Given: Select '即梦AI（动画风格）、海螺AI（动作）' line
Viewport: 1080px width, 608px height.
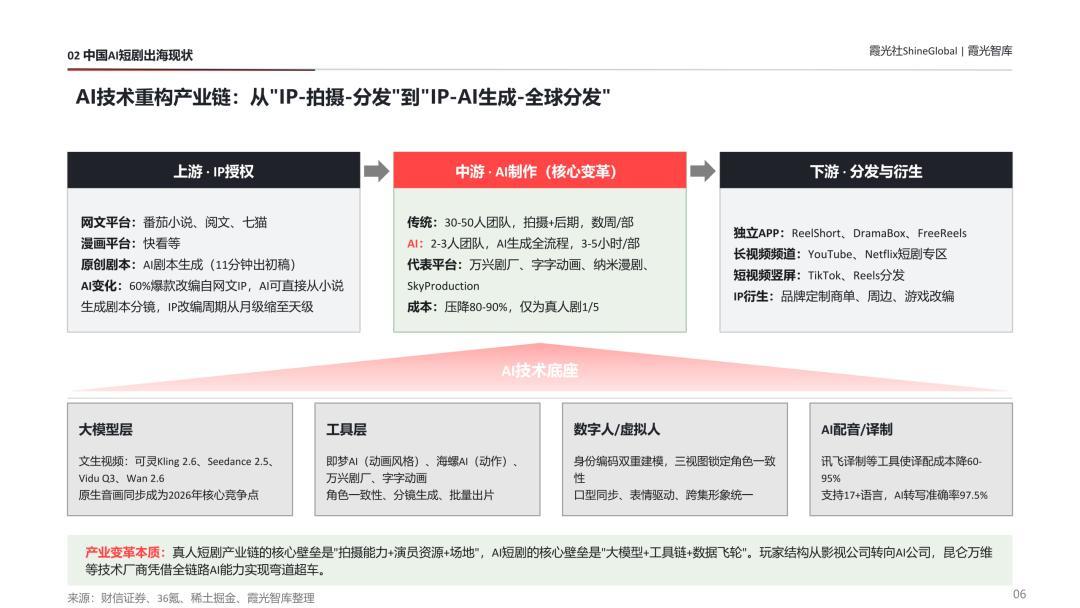Looking at the screenshot, I should 422,461.
